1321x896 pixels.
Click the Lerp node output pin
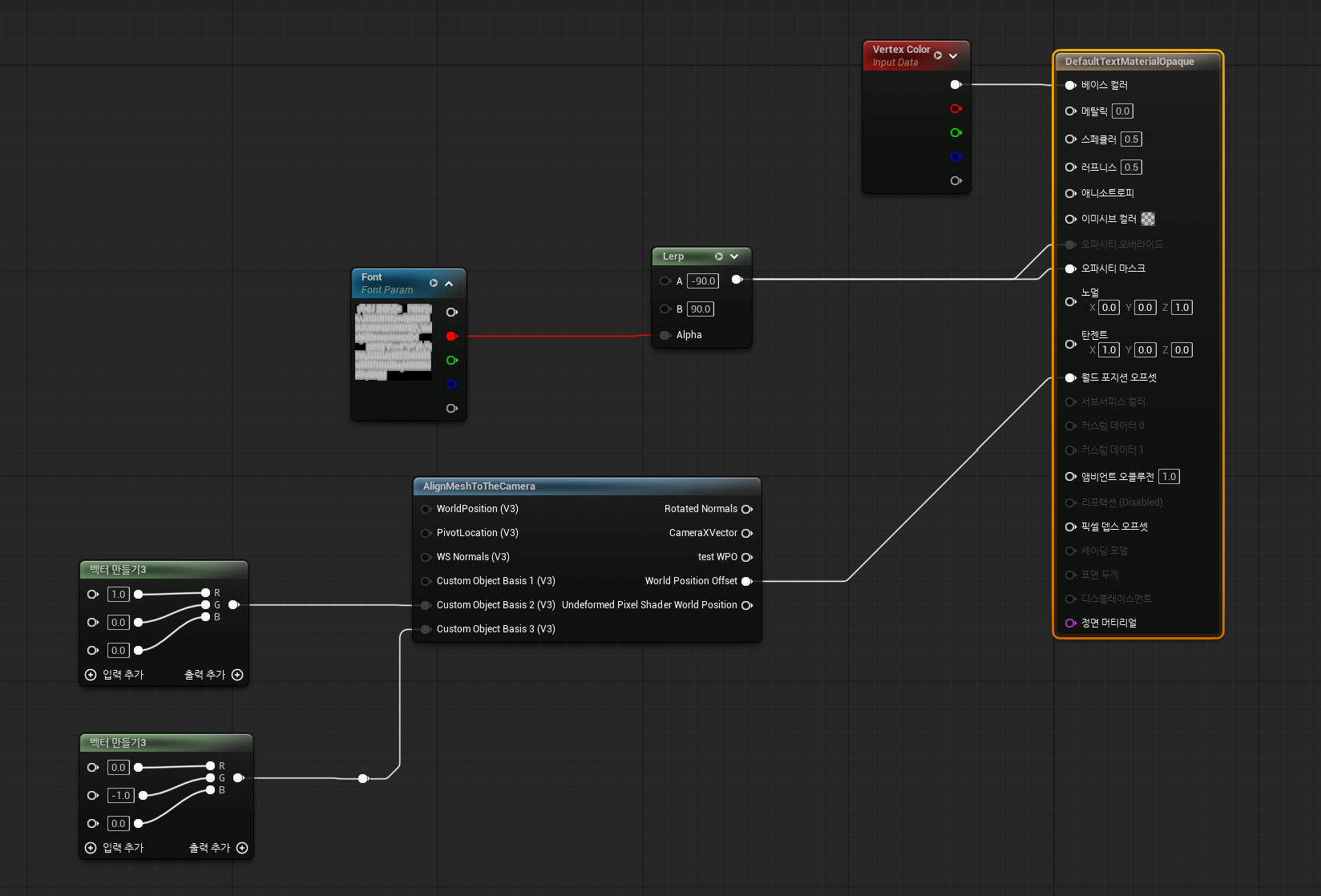click(x=737, y=280)
